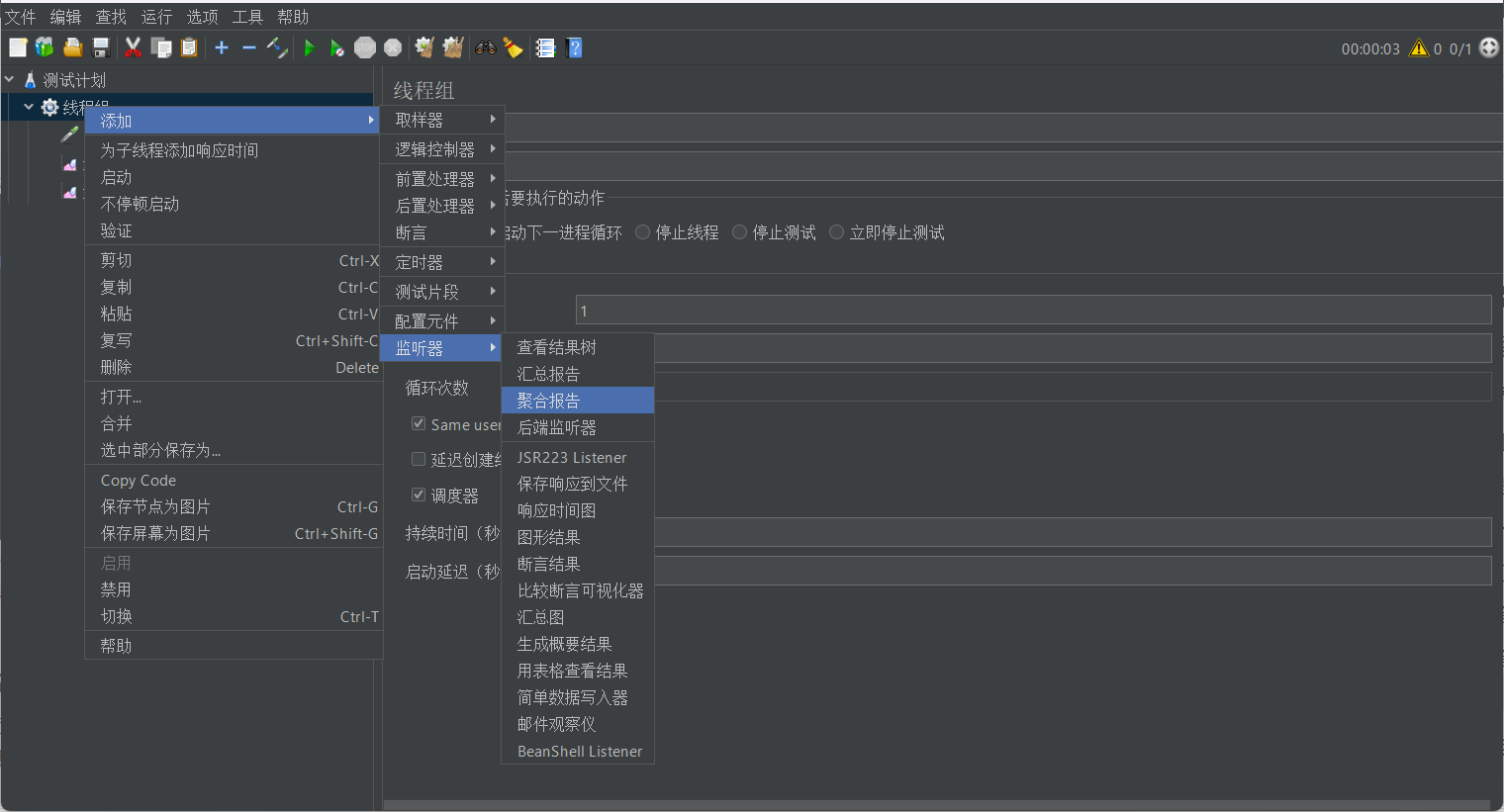Expand the 断言 submenu
This screenshot has height=812, width=1504.
point(442,232)
